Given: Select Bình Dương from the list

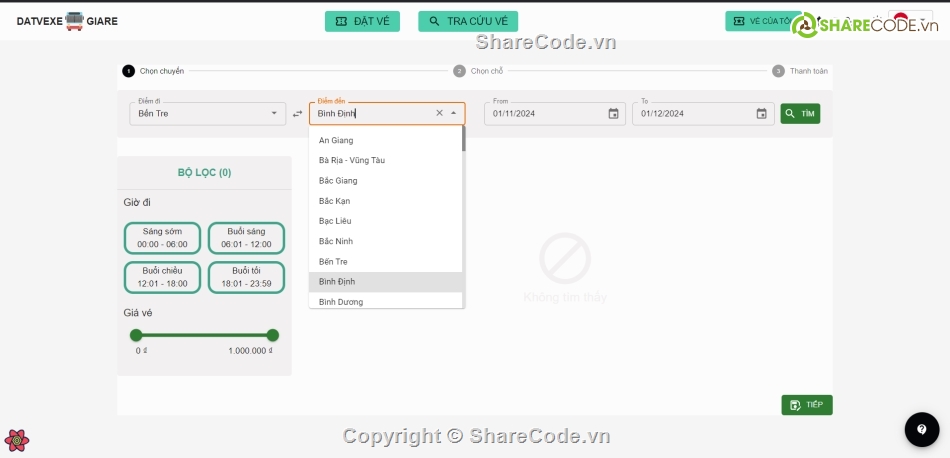Looking at the screenshot, I should tap(386, 301).
